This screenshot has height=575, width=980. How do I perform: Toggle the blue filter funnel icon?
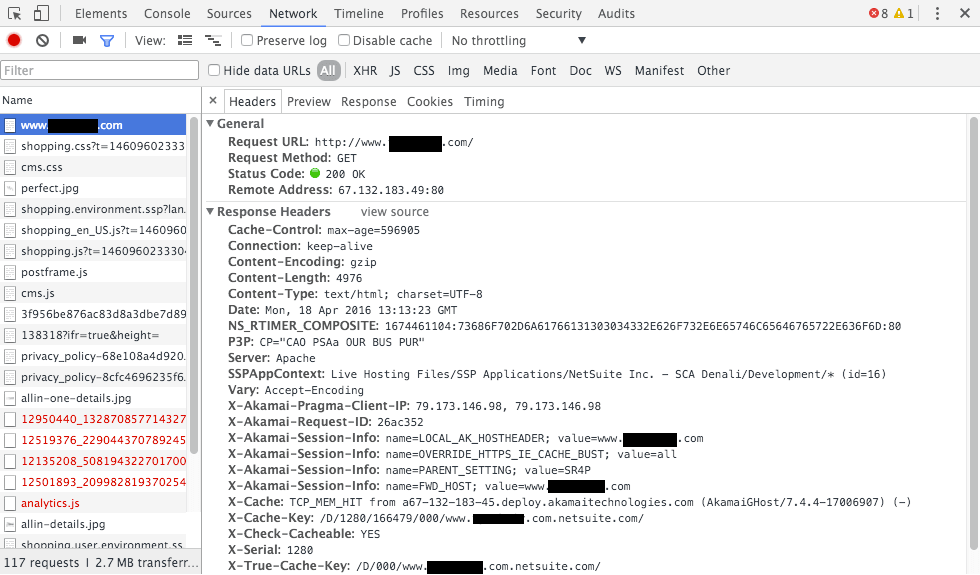click(x=107, y=41)
